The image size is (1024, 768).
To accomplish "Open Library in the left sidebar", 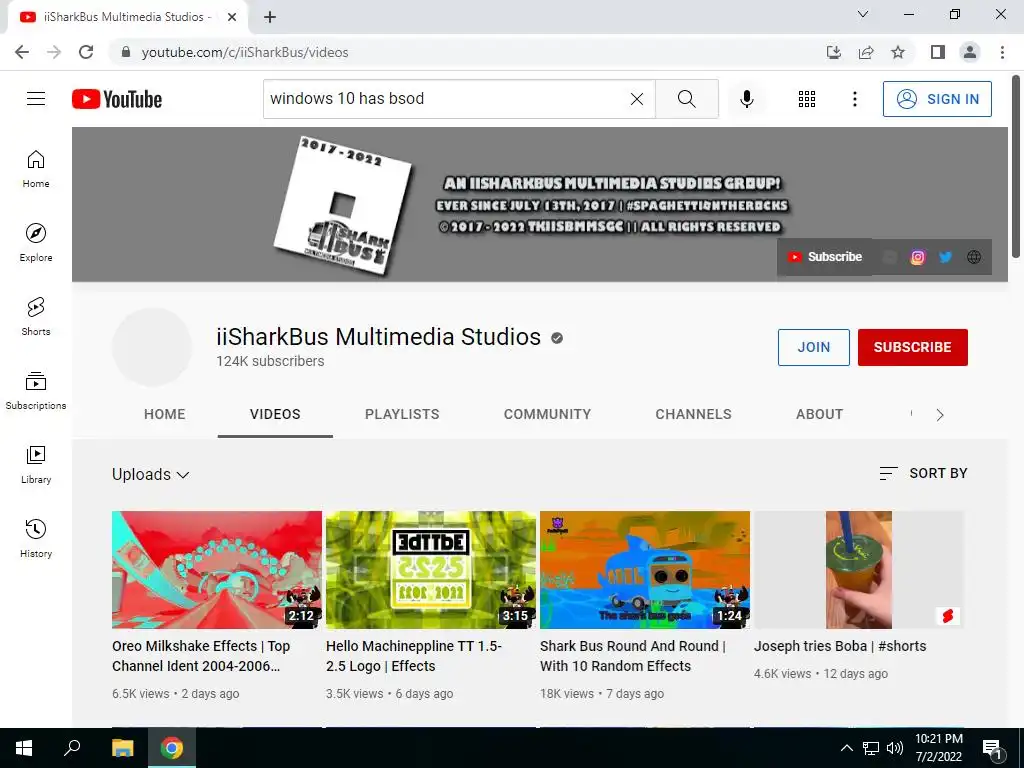I will click(x=36, y=464).
